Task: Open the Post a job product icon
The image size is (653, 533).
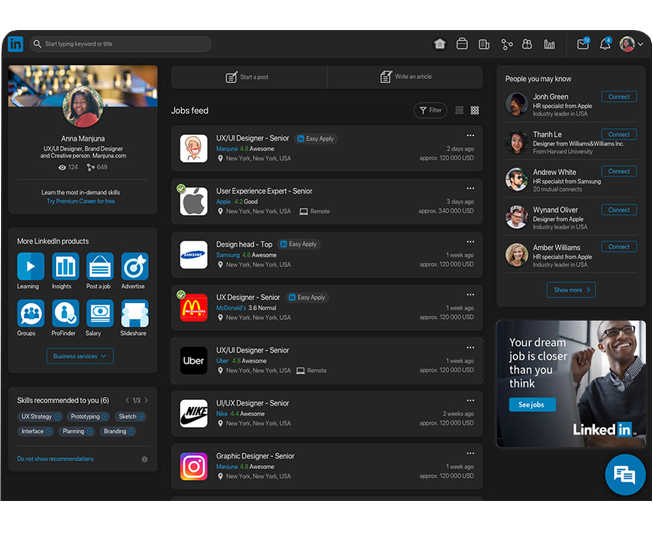Action: [x=100, y=266]
